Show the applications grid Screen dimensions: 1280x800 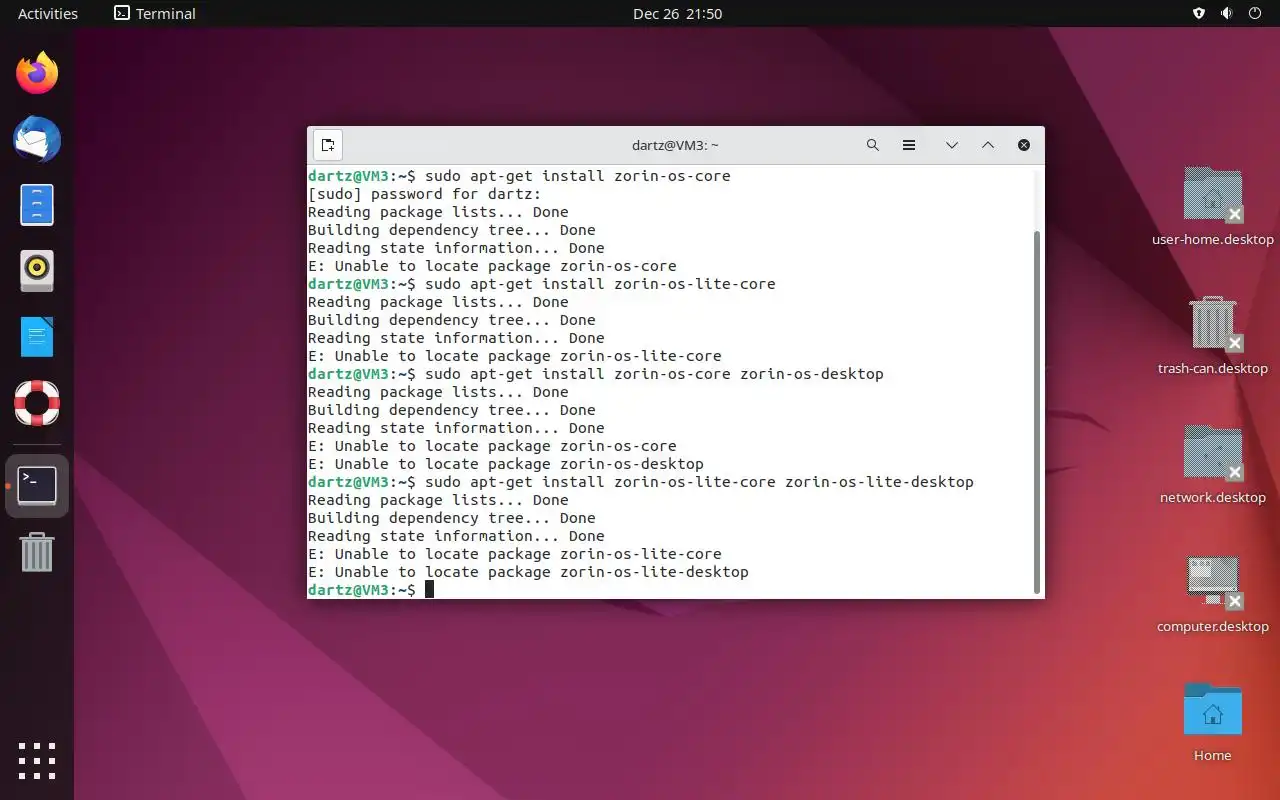point(37,760)
